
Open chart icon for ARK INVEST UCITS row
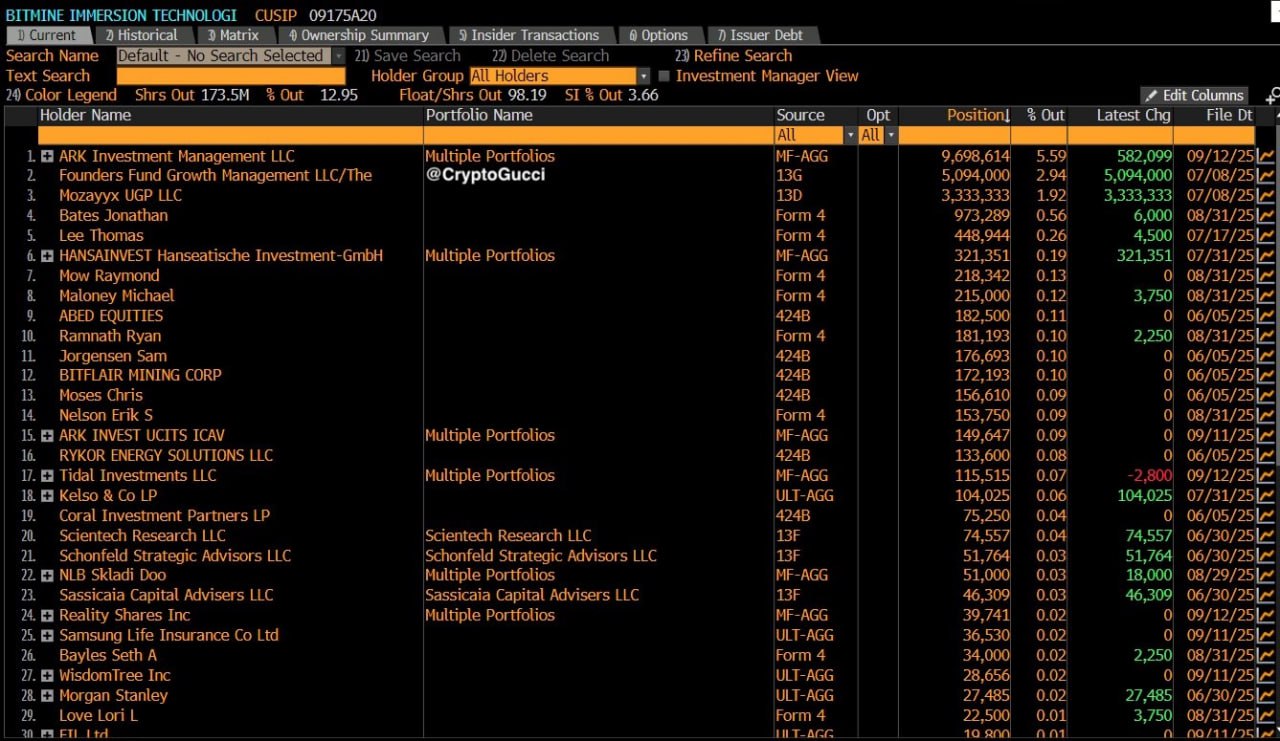click(x=1266, y=435)
